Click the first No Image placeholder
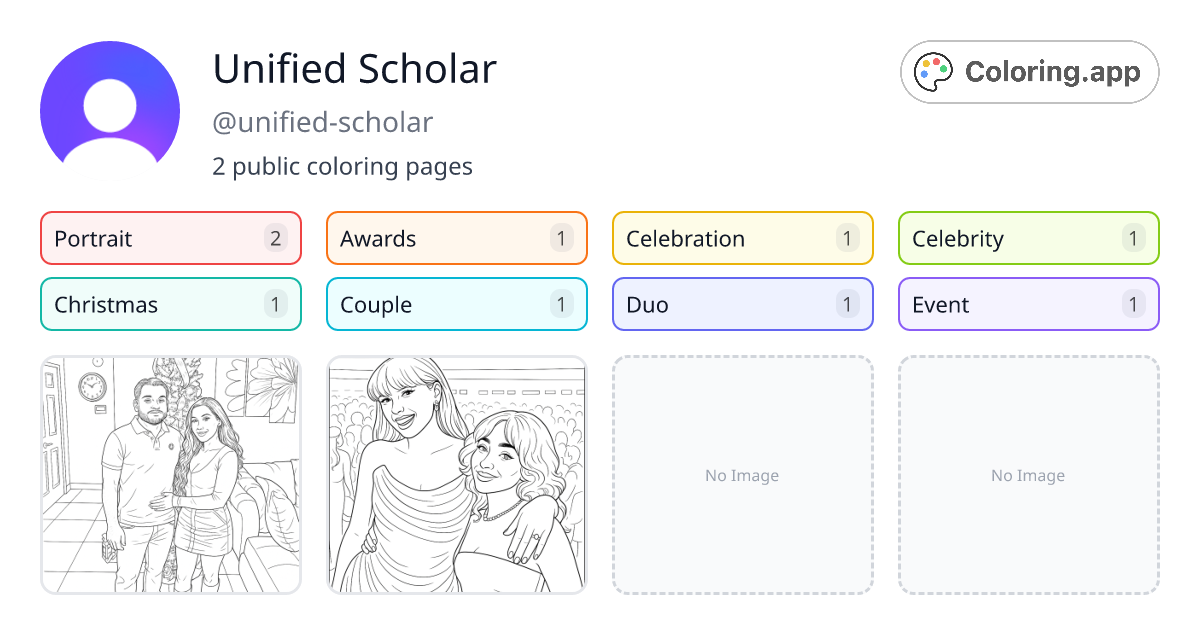 pyautogui.click(x=742, y=474)
